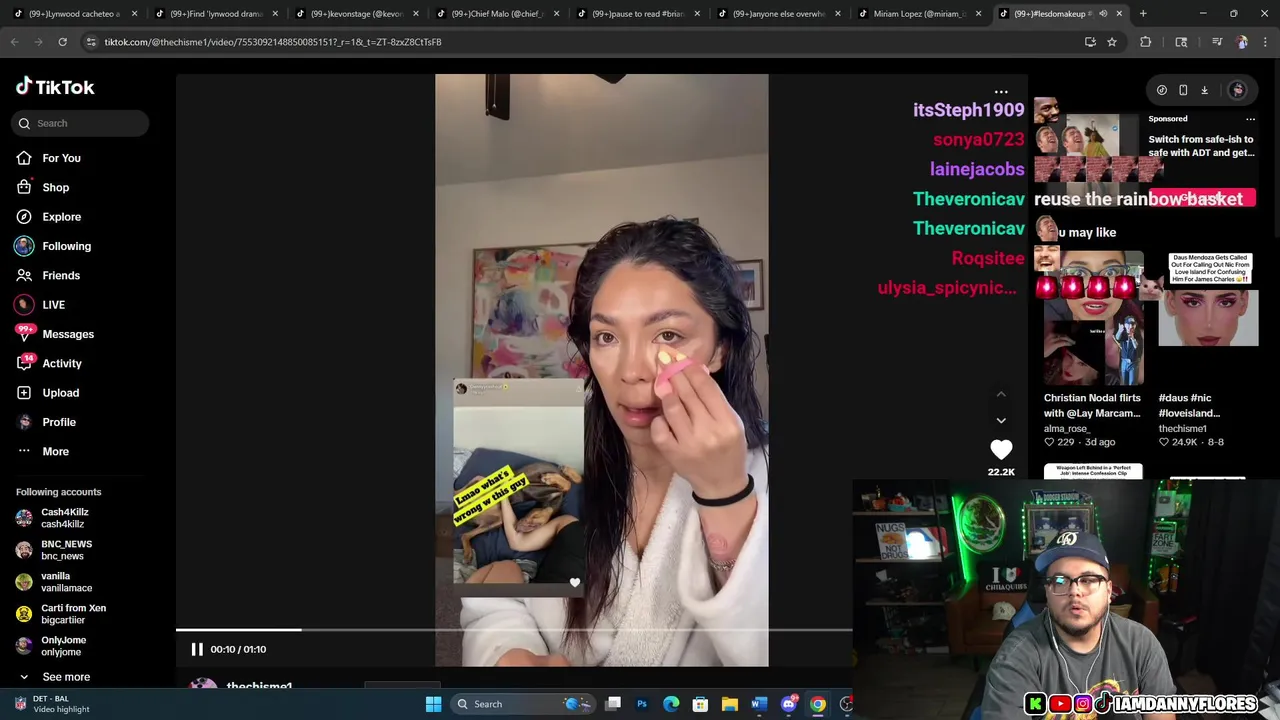Open Chrome's three-dot menu
1280x720 pixels.
point(1266,42)
